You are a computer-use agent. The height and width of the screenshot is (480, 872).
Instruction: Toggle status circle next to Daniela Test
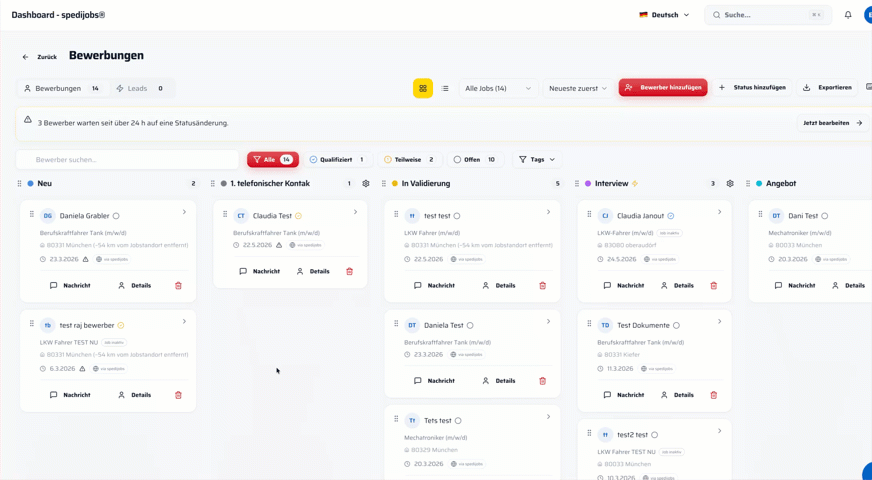tap(470, 325)
